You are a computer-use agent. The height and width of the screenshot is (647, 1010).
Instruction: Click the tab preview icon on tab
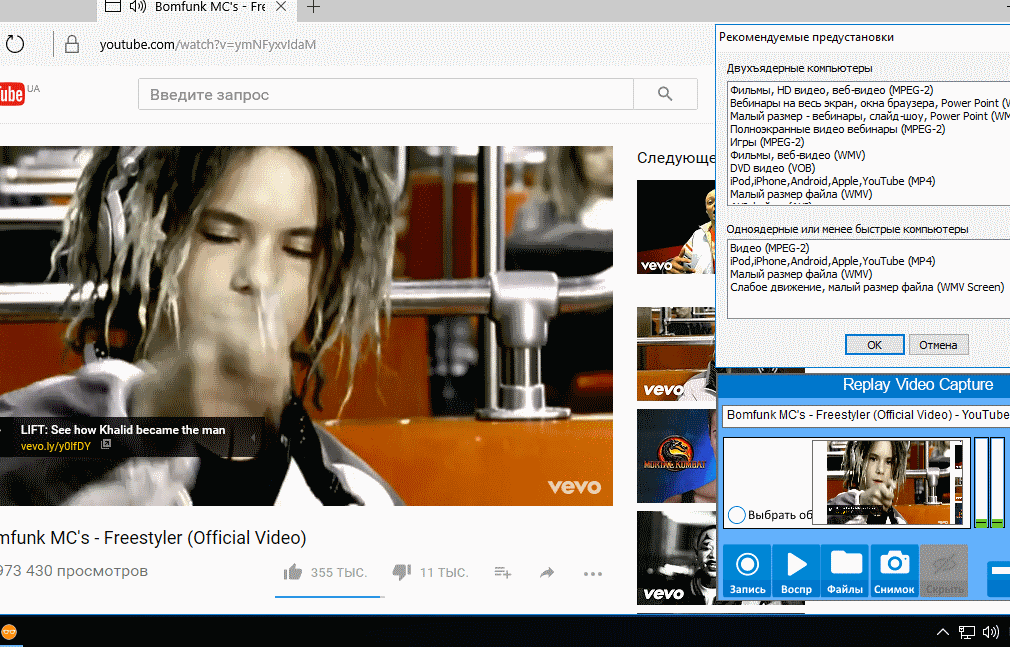coord(113,6)
